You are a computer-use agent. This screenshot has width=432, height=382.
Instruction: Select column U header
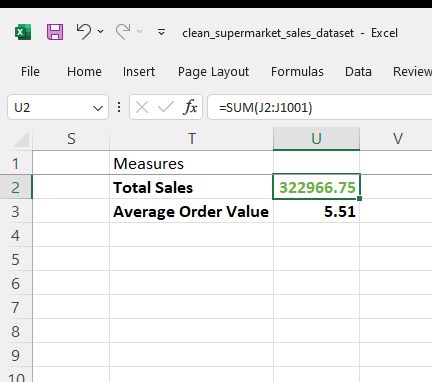[316, 139]
